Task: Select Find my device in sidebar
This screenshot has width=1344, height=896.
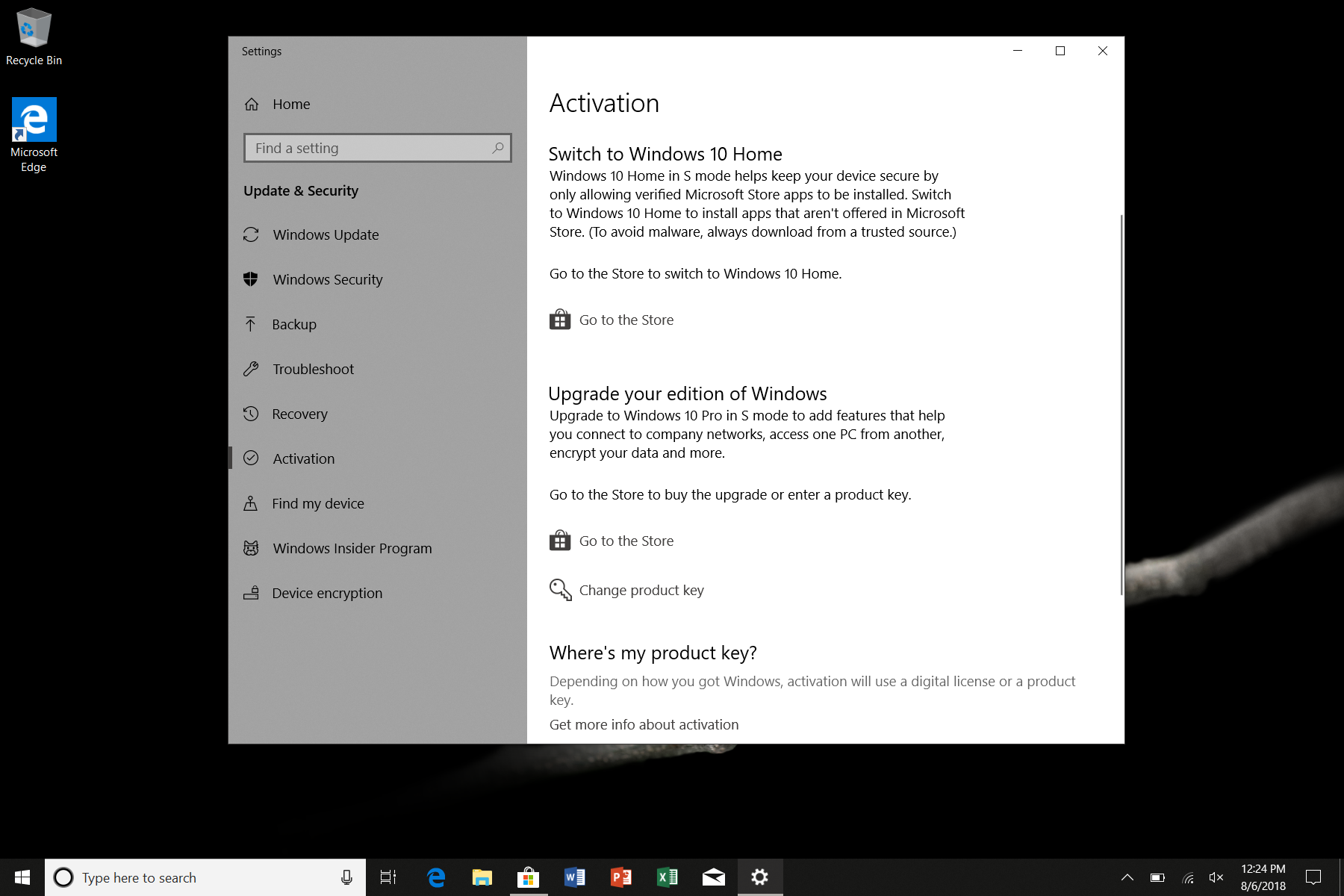Action: (x=317, y=504)
